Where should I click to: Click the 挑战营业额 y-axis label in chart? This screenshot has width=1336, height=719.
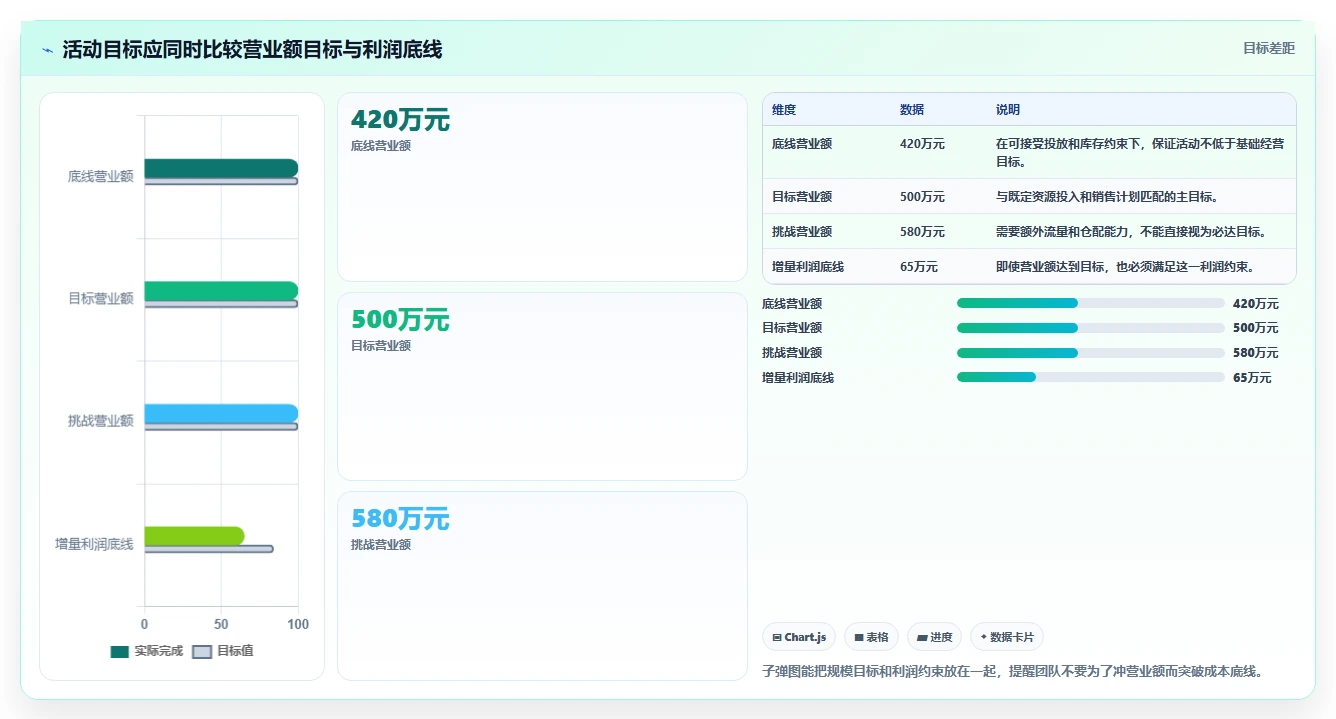[x=101, y=421]
